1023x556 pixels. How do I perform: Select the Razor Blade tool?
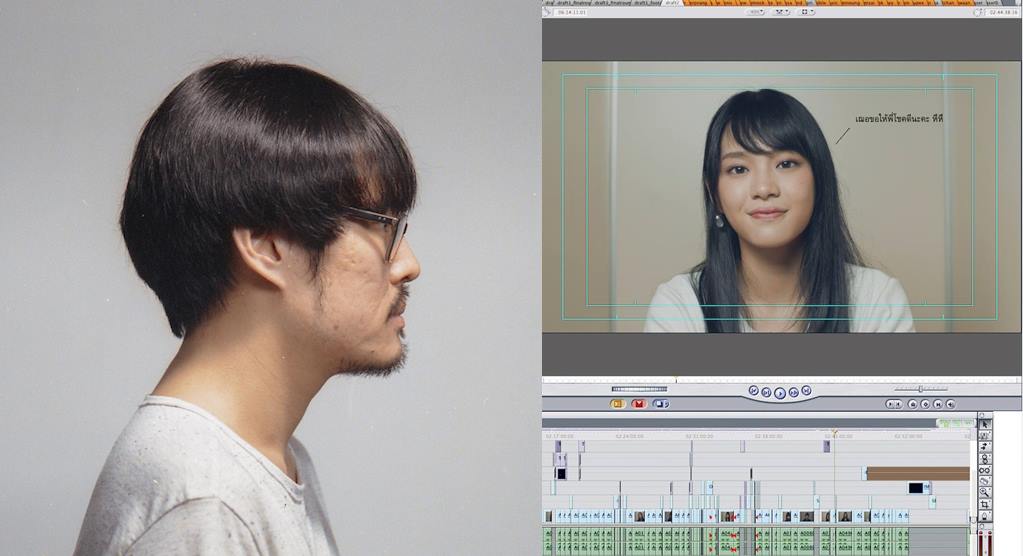pyautogui.click(x=985, y=481)
